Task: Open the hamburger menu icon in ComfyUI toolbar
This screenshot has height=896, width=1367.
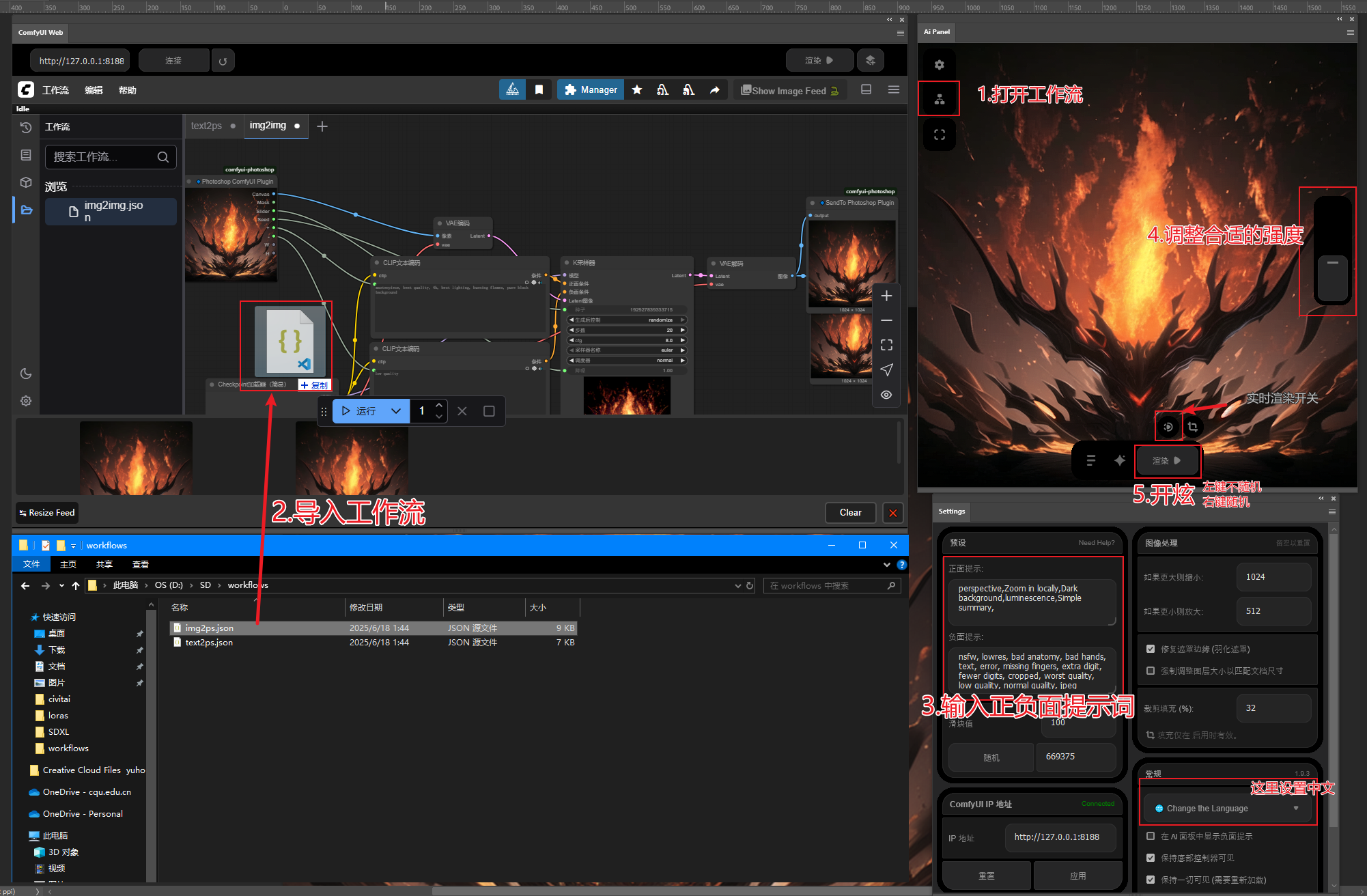Action: [x=894, y=89]
